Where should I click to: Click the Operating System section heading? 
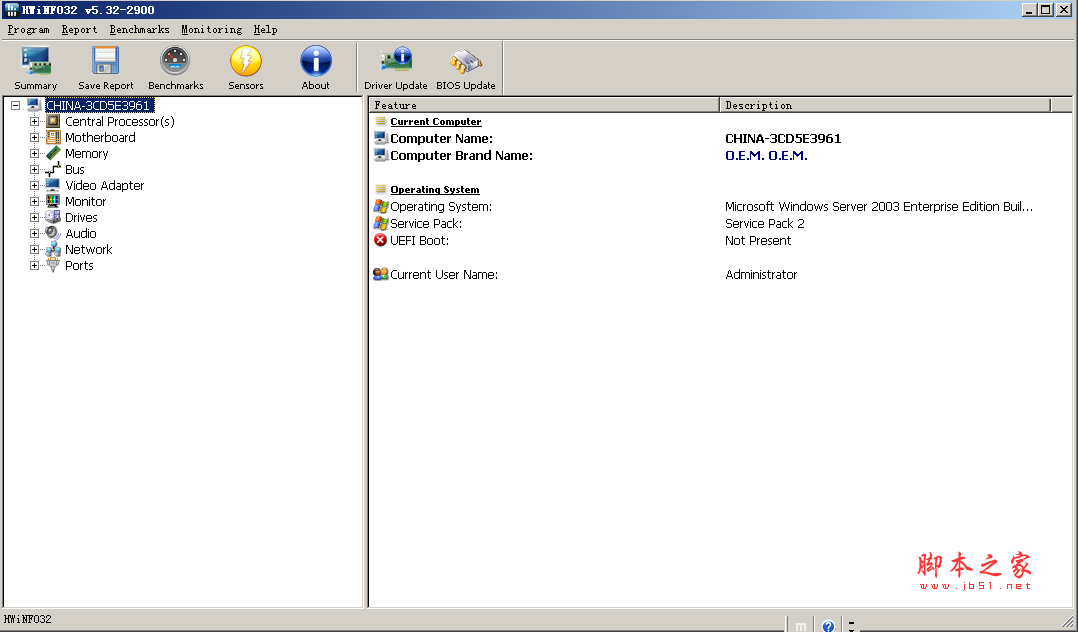pos(434,190)
